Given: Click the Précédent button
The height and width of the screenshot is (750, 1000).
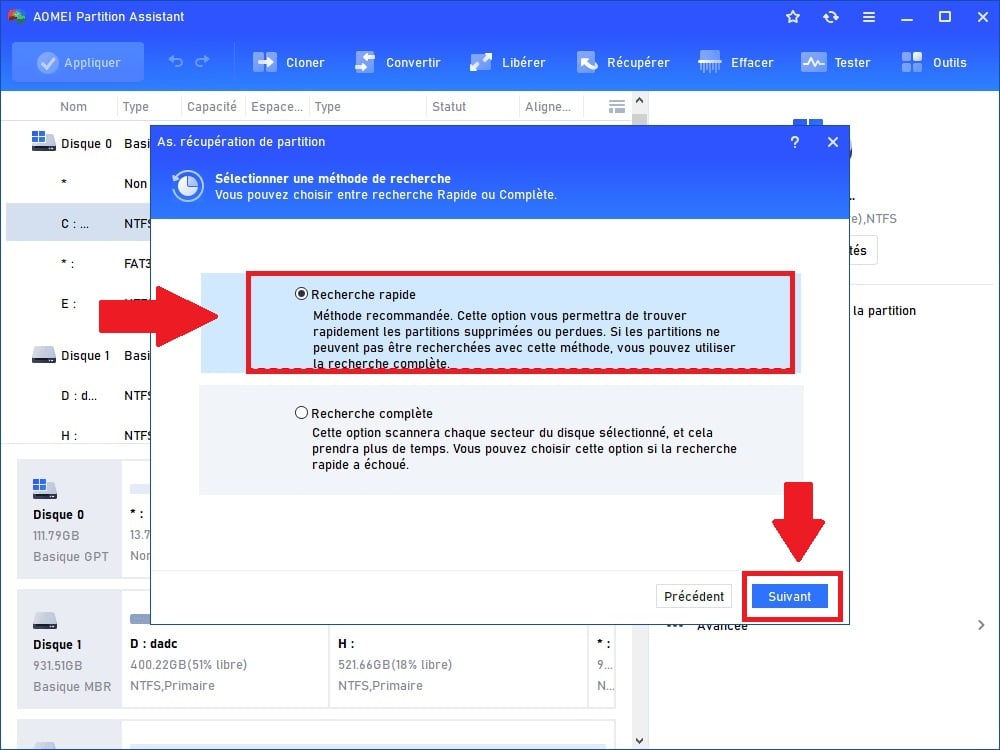Looking at the screenshot, I should pyautogui.click(x=694, y=596).
